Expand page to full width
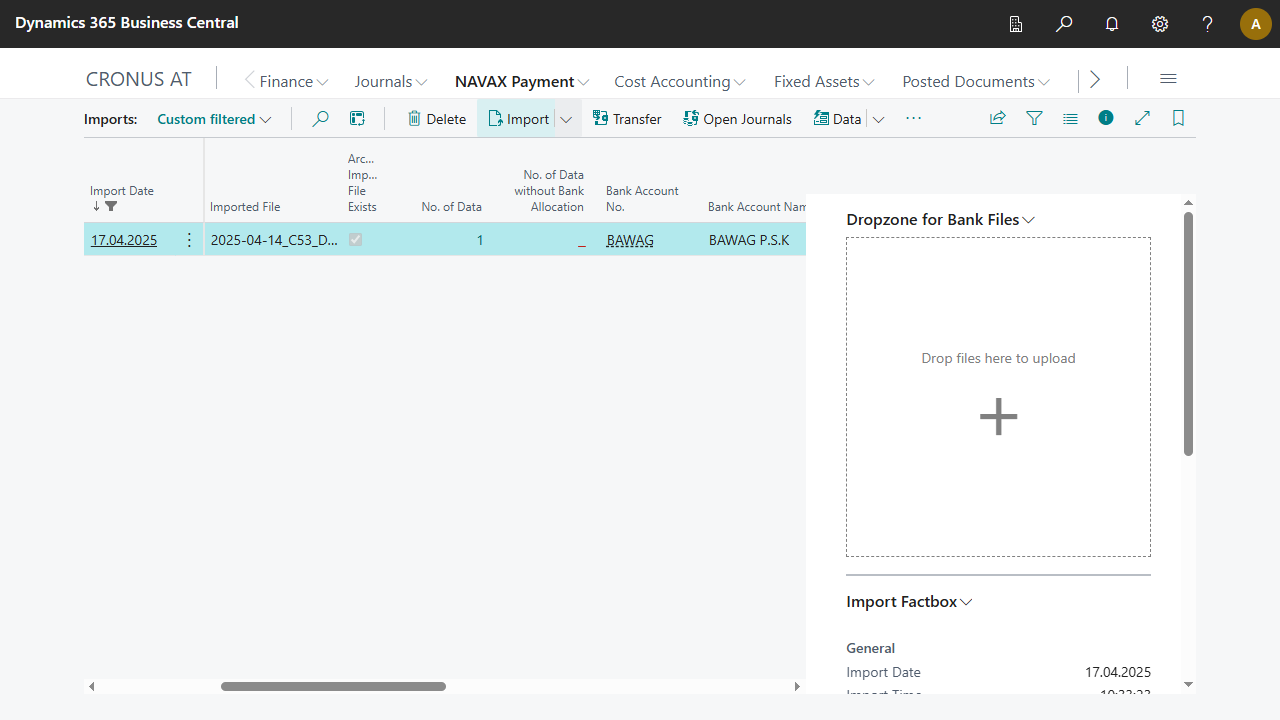Screen dimensions: 1280x720 [x=1142, y=118]
